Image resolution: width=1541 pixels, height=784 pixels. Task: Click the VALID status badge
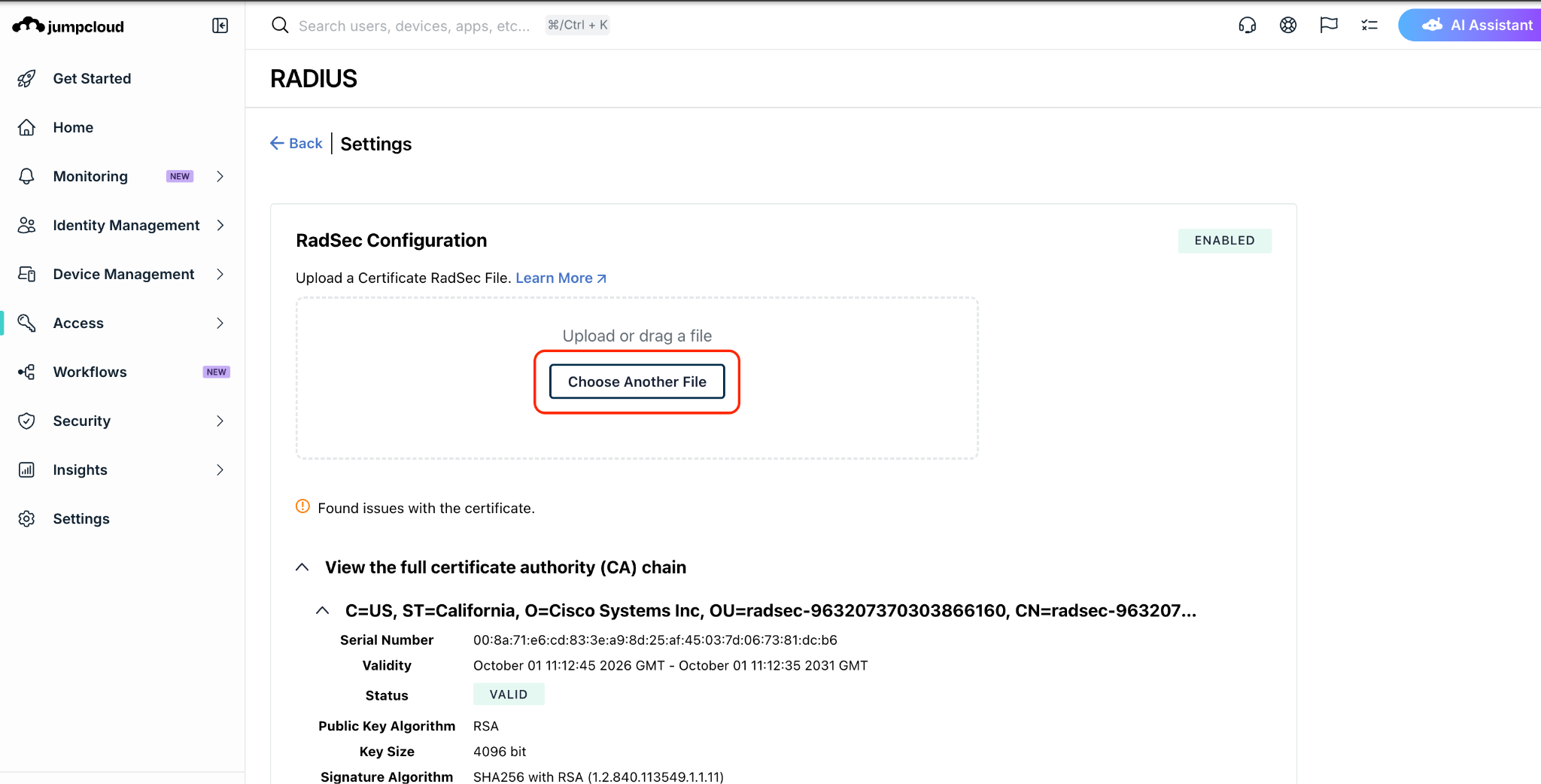[x=509, y=694]
